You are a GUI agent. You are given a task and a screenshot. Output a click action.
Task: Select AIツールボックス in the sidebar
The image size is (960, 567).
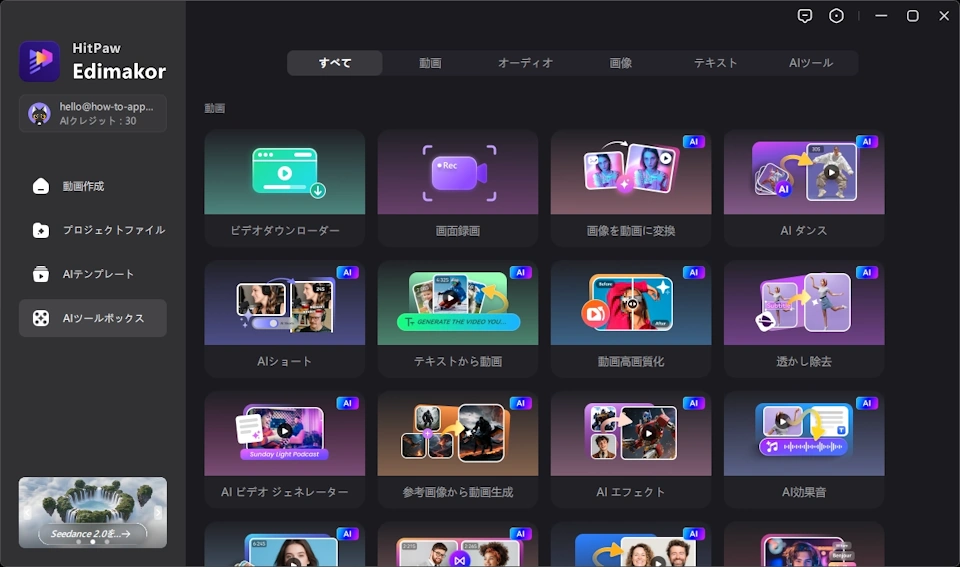point(92,318)
